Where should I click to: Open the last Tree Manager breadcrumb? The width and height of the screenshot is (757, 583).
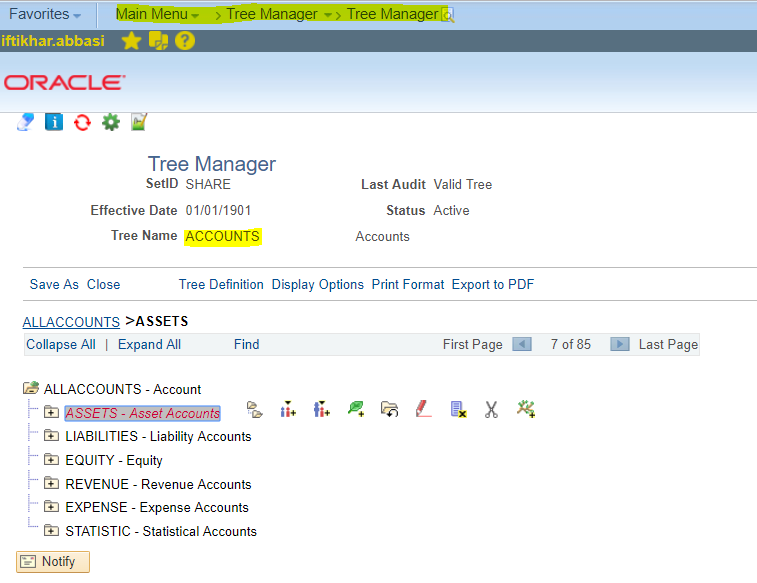392,14
